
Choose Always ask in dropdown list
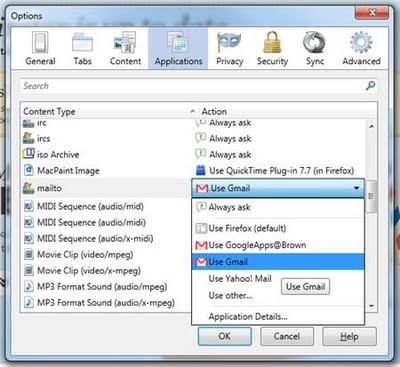[x=278, y=207]
